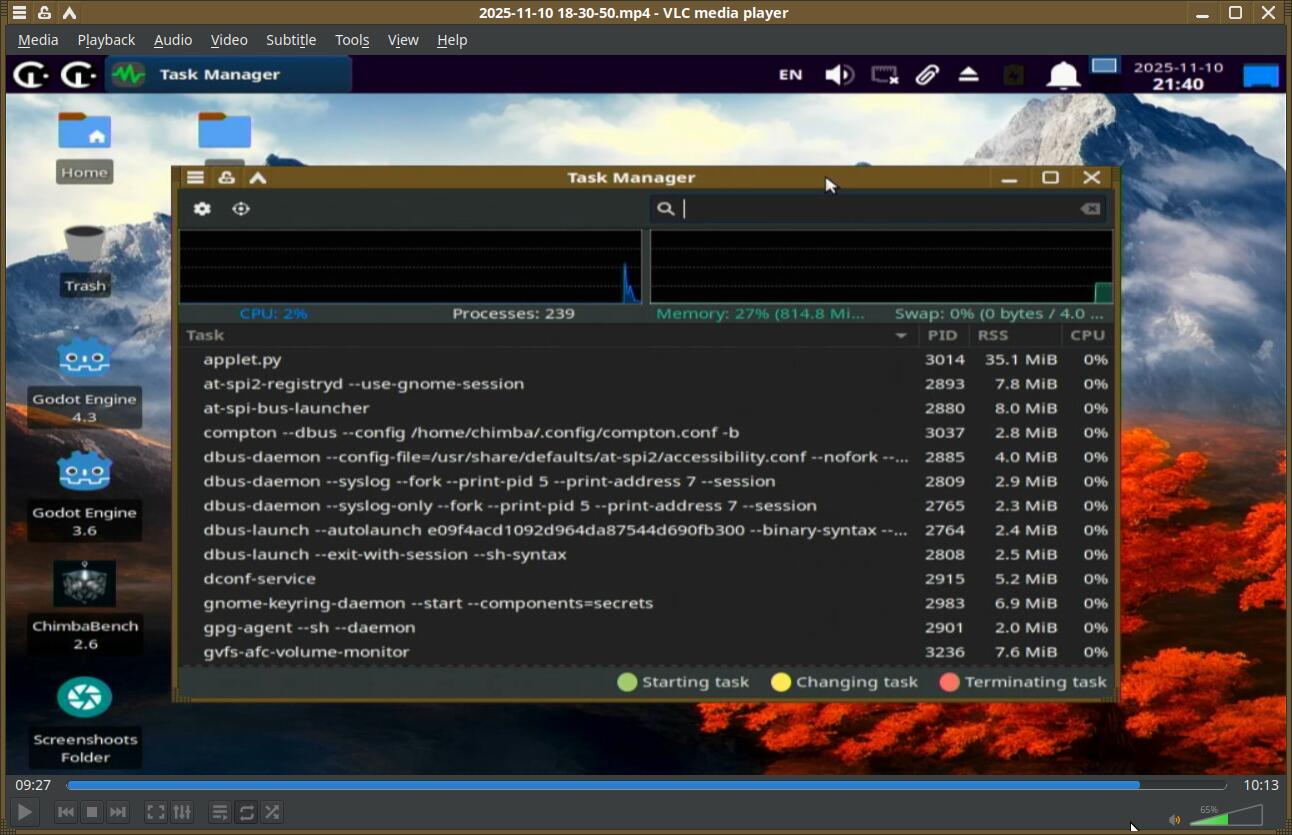
Task: Open the View menu
Action: click(x=403, y=40)
